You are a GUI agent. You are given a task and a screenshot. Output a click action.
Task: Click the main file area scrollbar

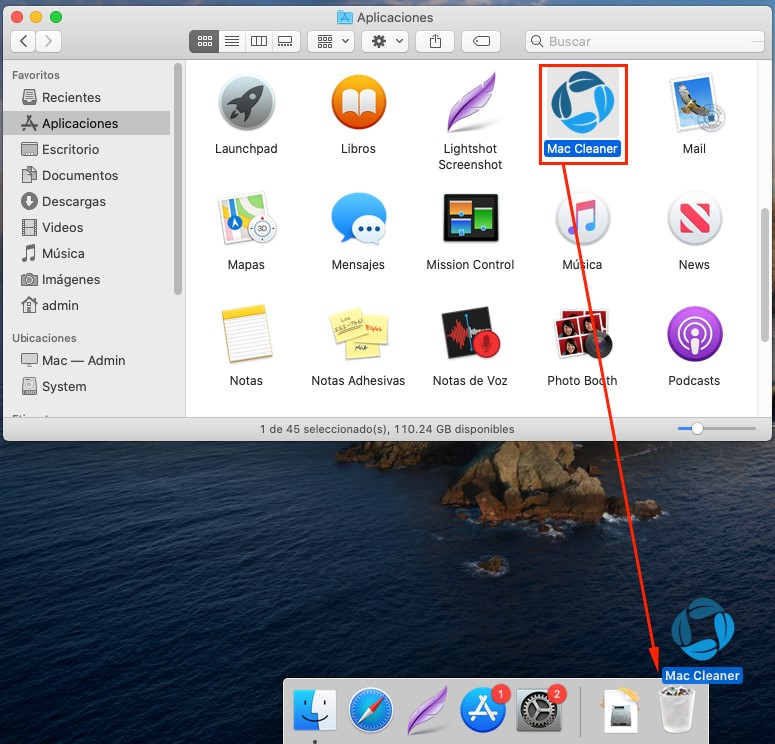click(x=765, y=275)
